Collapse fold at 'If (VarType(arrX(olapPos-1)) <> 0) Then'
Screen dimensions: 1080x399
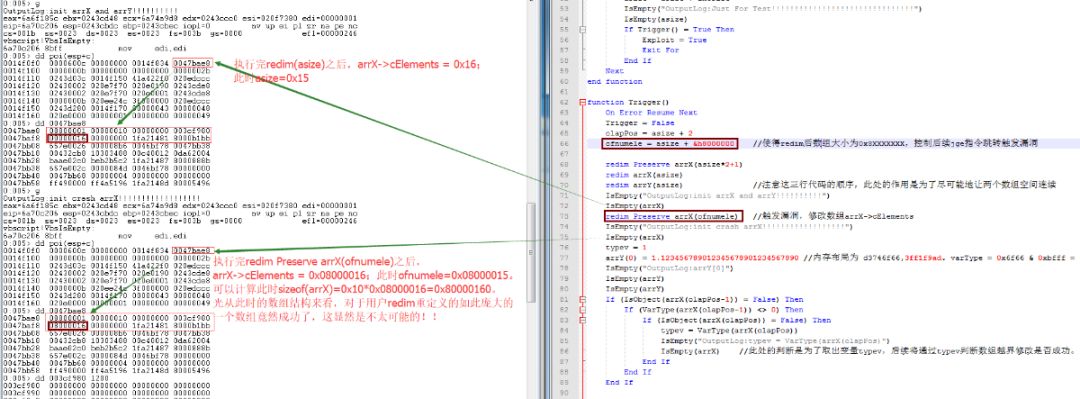[x=583, y=309]
